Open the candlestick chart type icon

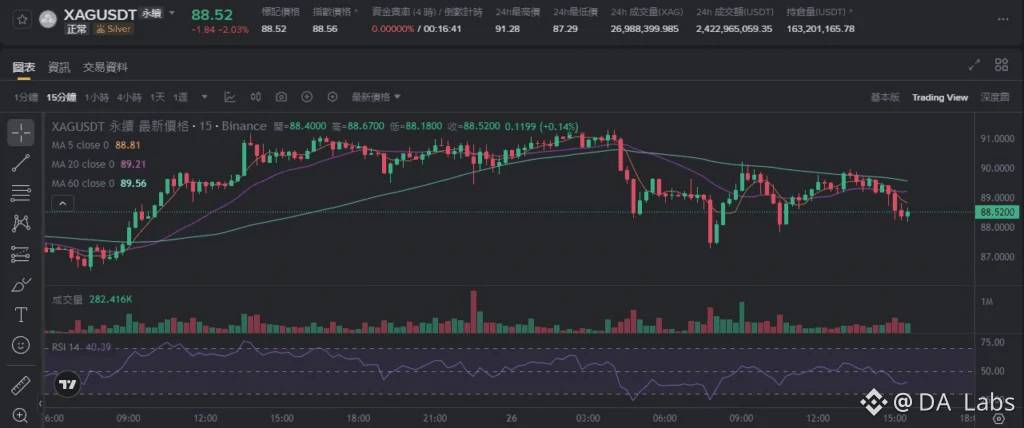coord(256,97)
